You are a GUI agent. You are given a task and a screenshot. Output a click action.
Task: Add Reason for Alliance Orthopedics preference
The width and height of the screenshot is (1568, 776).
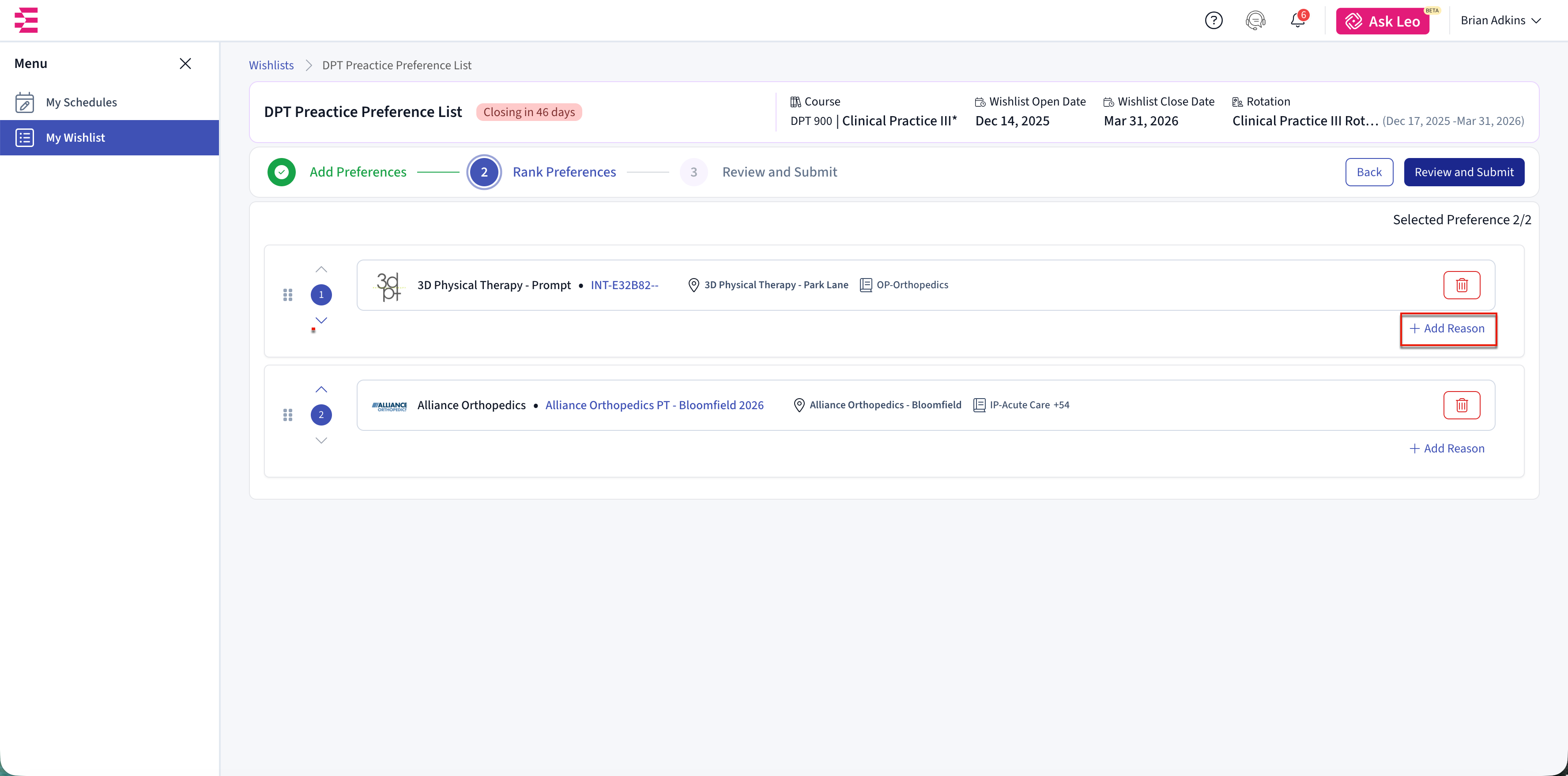[x=1447, y=448]
